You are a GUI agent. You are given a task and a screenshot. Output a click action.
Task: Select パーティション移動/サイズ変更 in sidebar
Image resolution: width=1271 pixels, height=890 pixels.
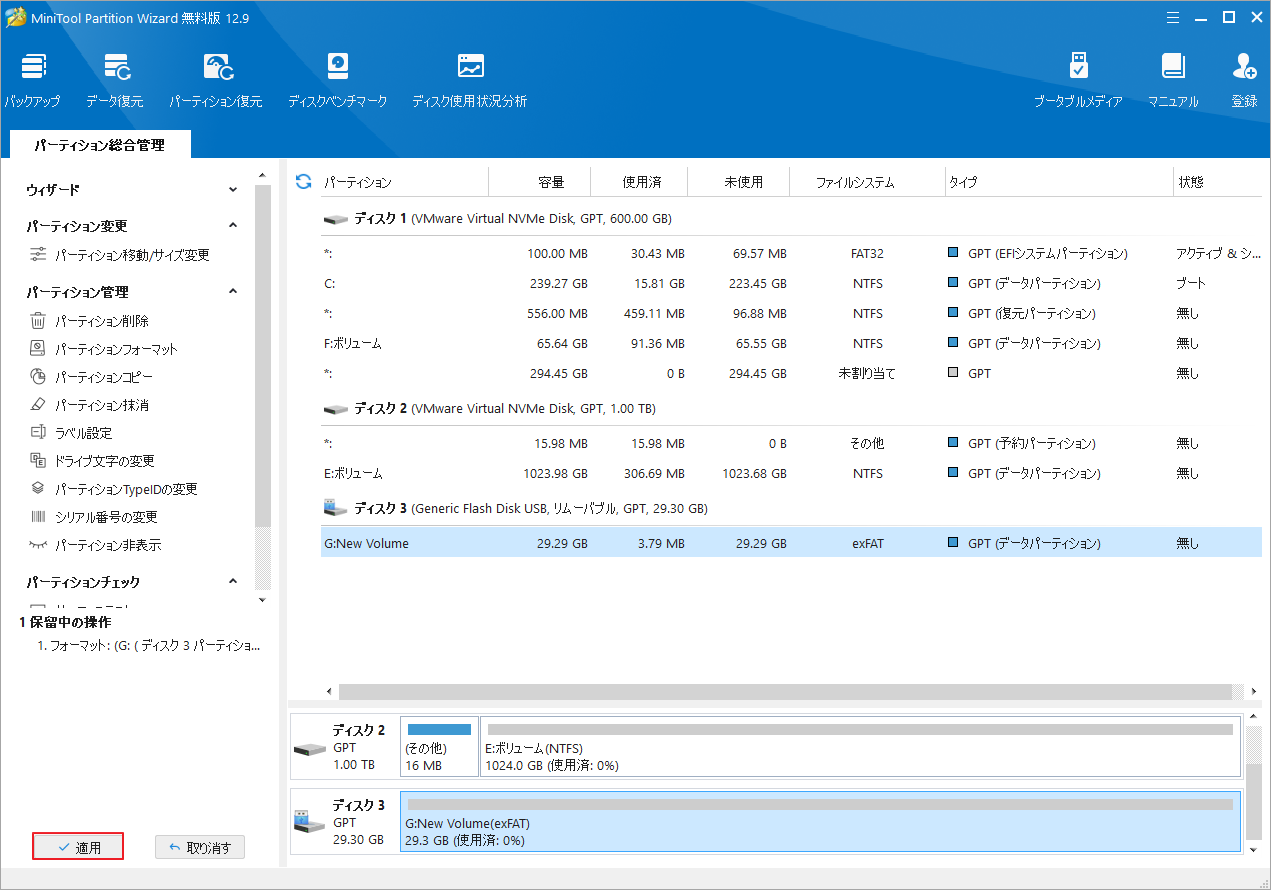[x=132, y=255]
